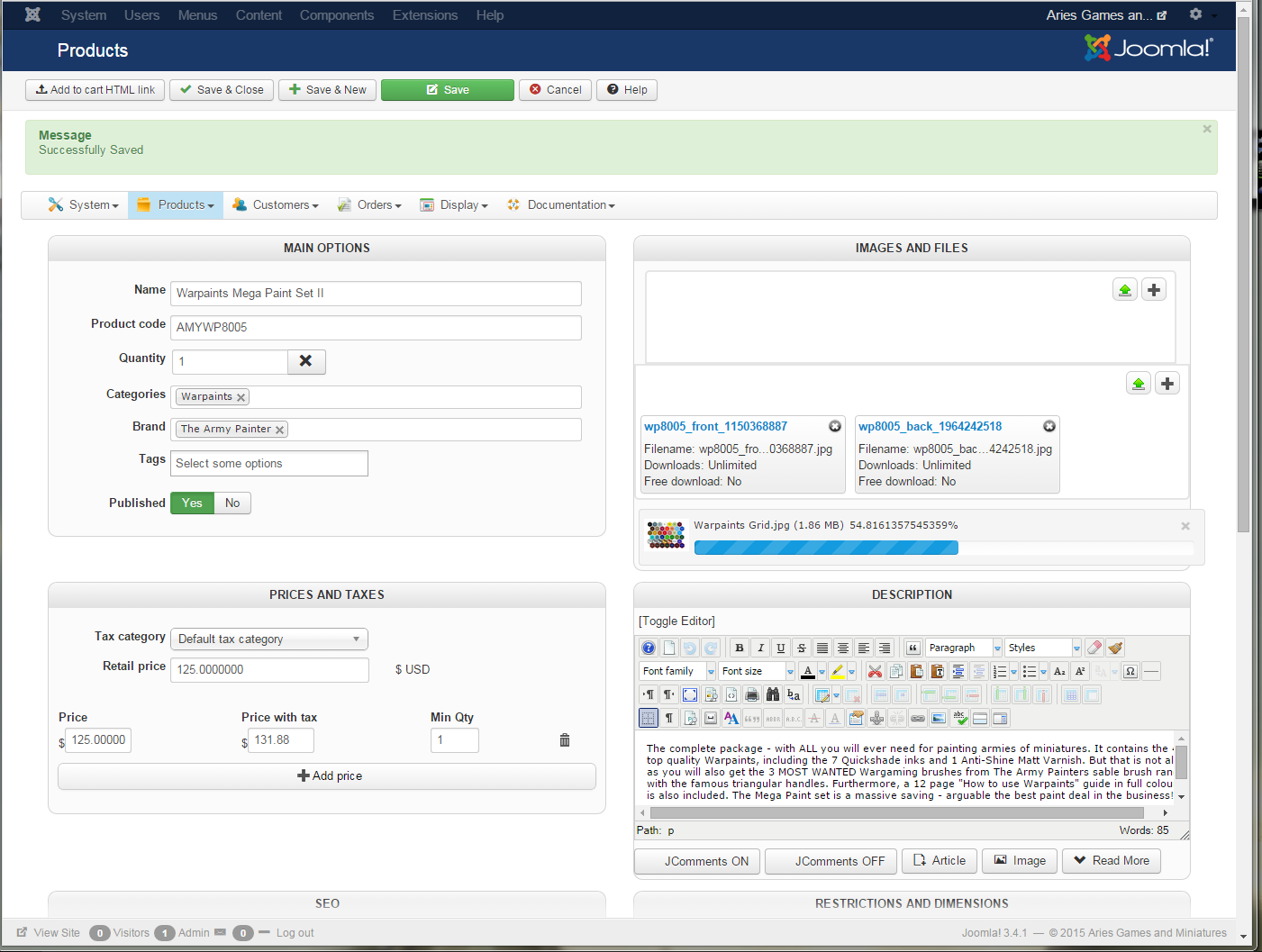1262x952 pixels.
Task: Use the eraser remove-formatting icon
Action: pyautogui.click(x=1094, y=648)
